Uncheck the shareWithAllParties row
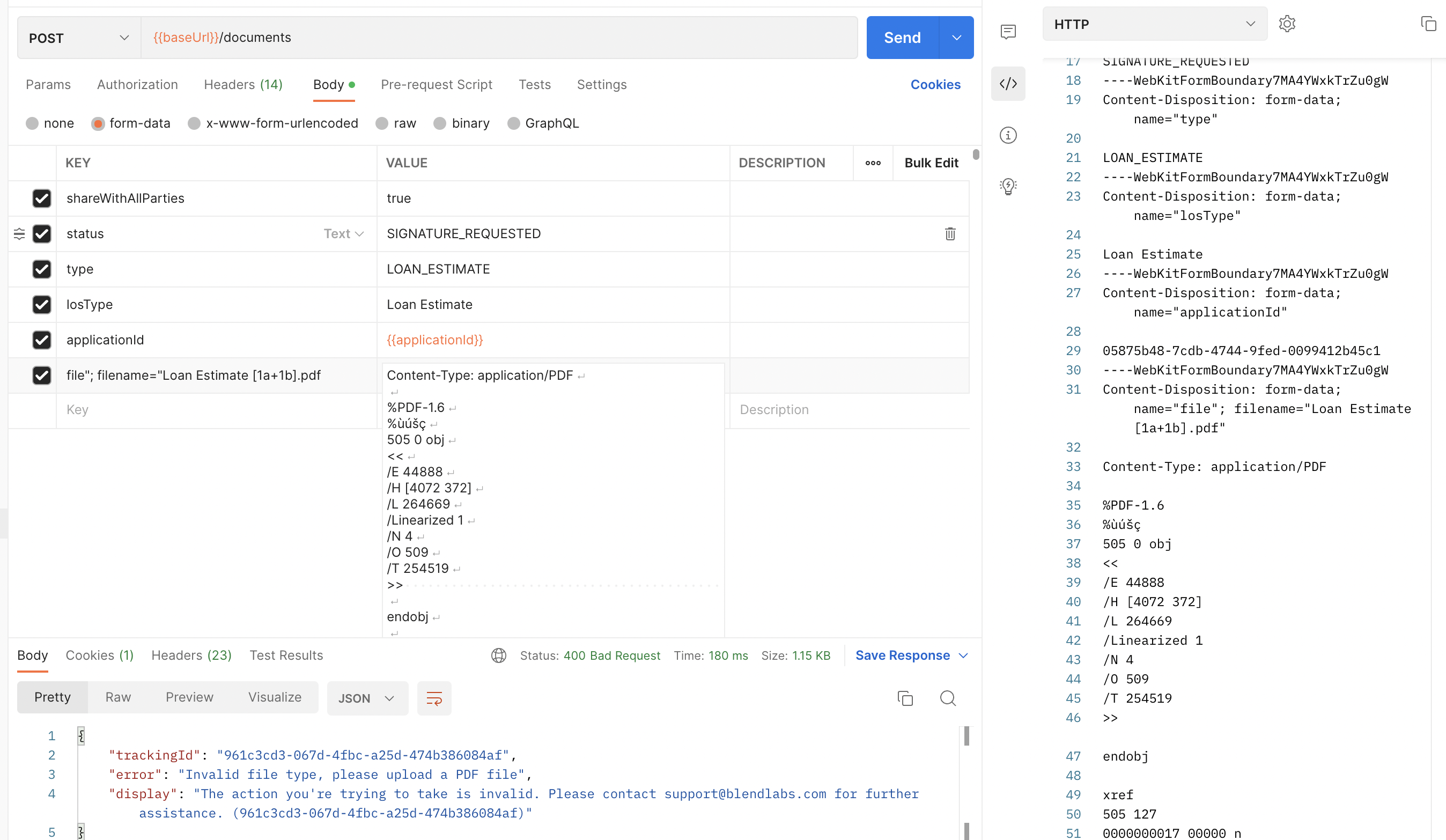 [x=42, y=198]
